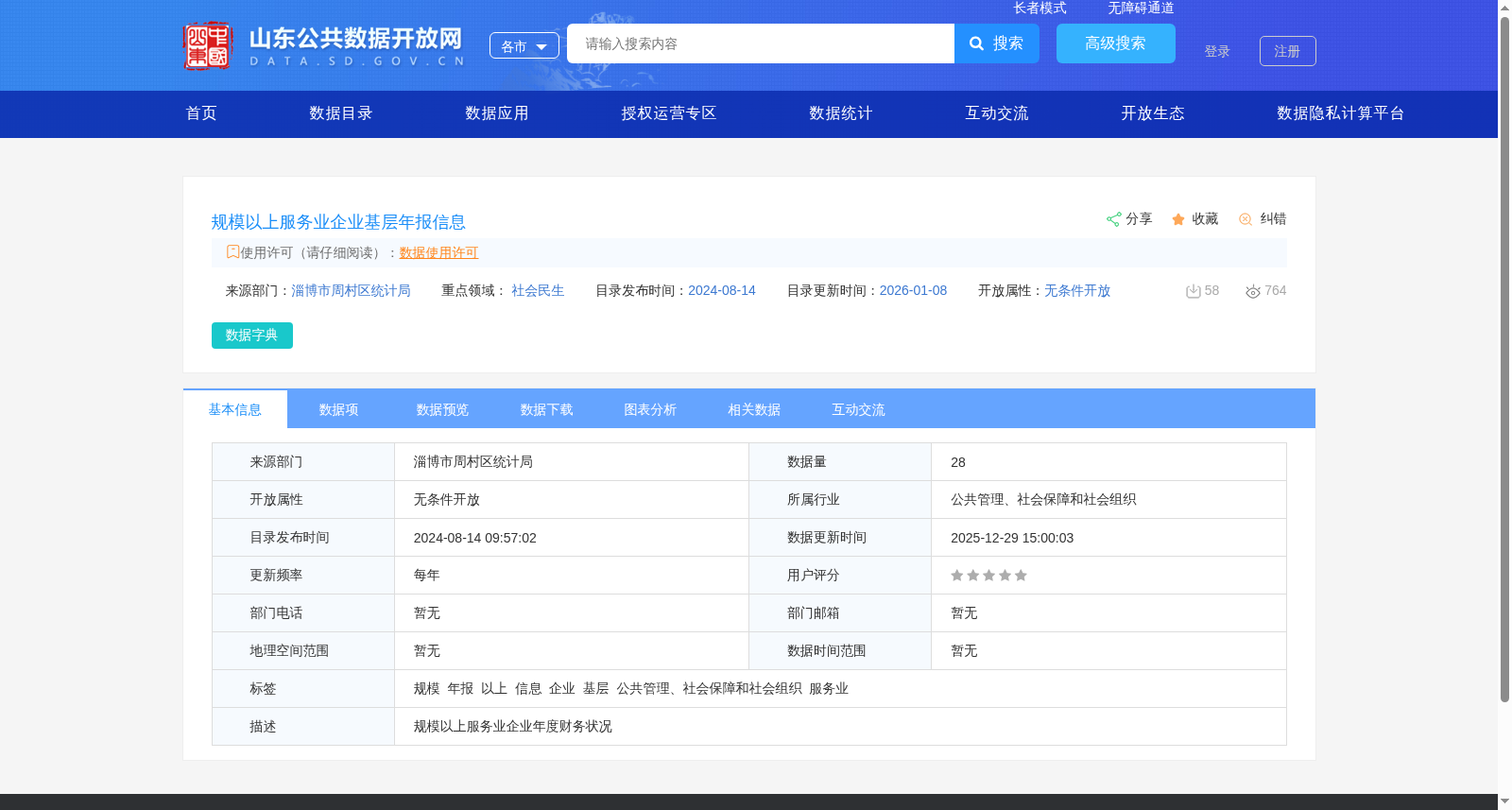This screenshot has height=810, width=1512.
Task: Open 开放生态 in the navigation bar
Action: click(1153, 113)
